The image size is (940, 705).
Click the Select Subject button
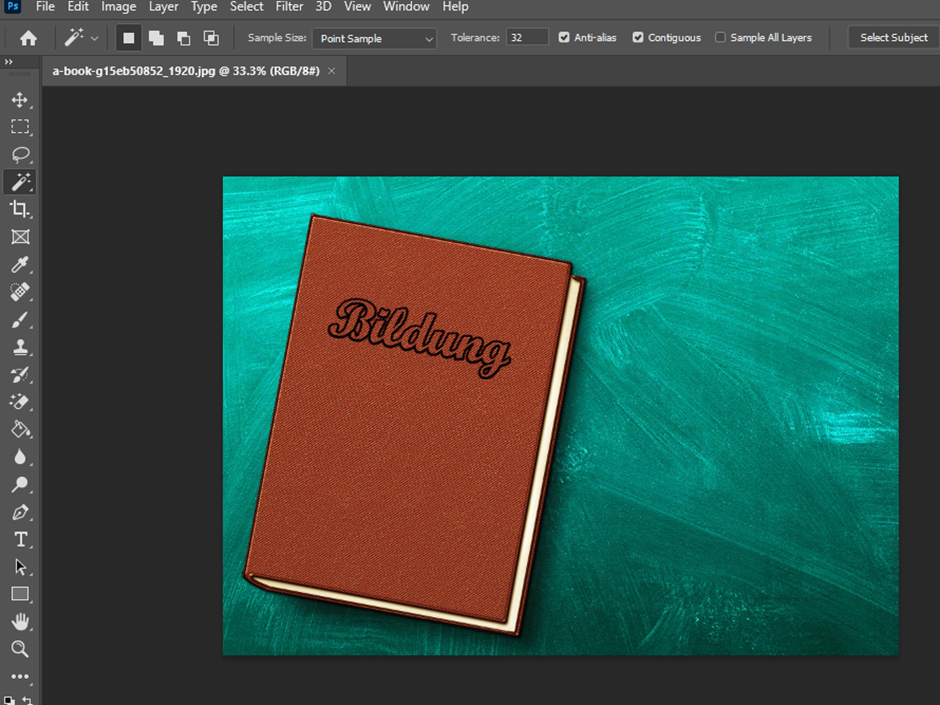click(894, 38)
